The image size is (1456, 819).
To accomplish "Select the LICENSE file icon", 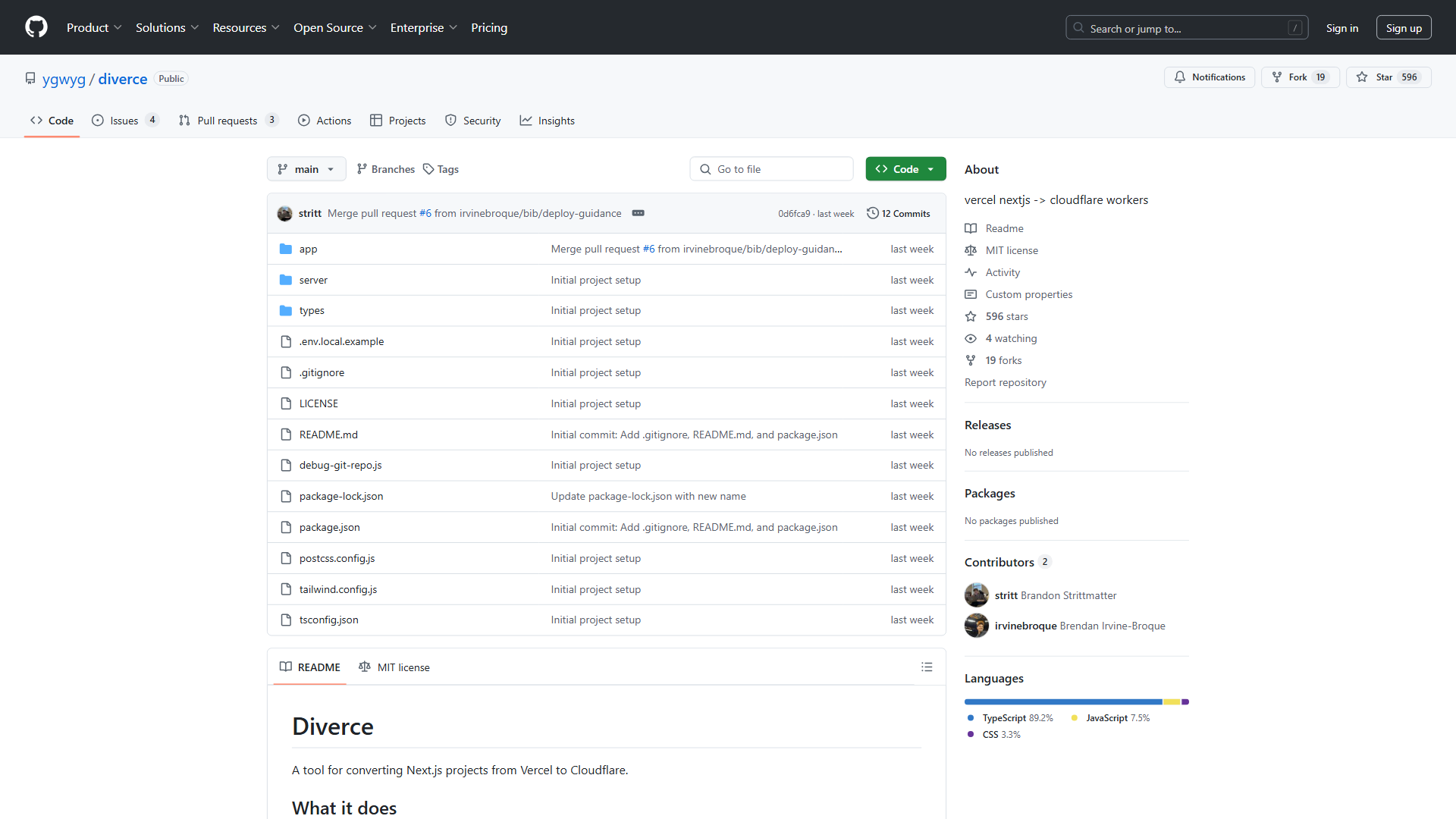I will click(x=286, y=403).
